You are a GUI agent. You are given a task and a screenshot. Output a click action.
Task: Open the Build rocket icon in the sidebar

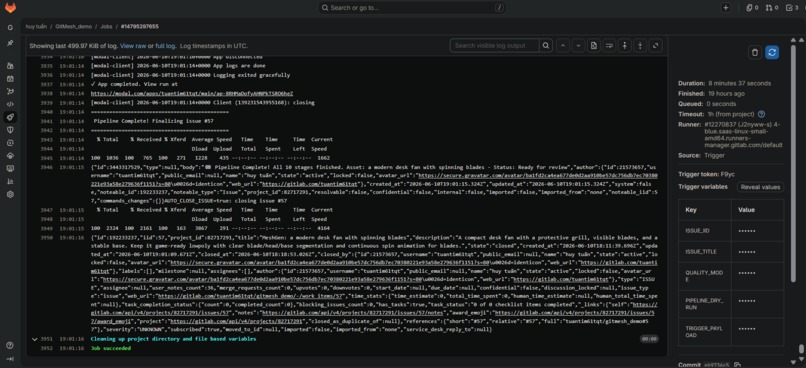(10, 117)
